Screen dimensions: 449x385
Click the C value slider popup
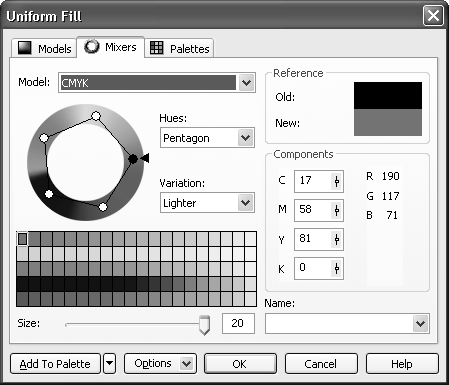pos(337,181)
